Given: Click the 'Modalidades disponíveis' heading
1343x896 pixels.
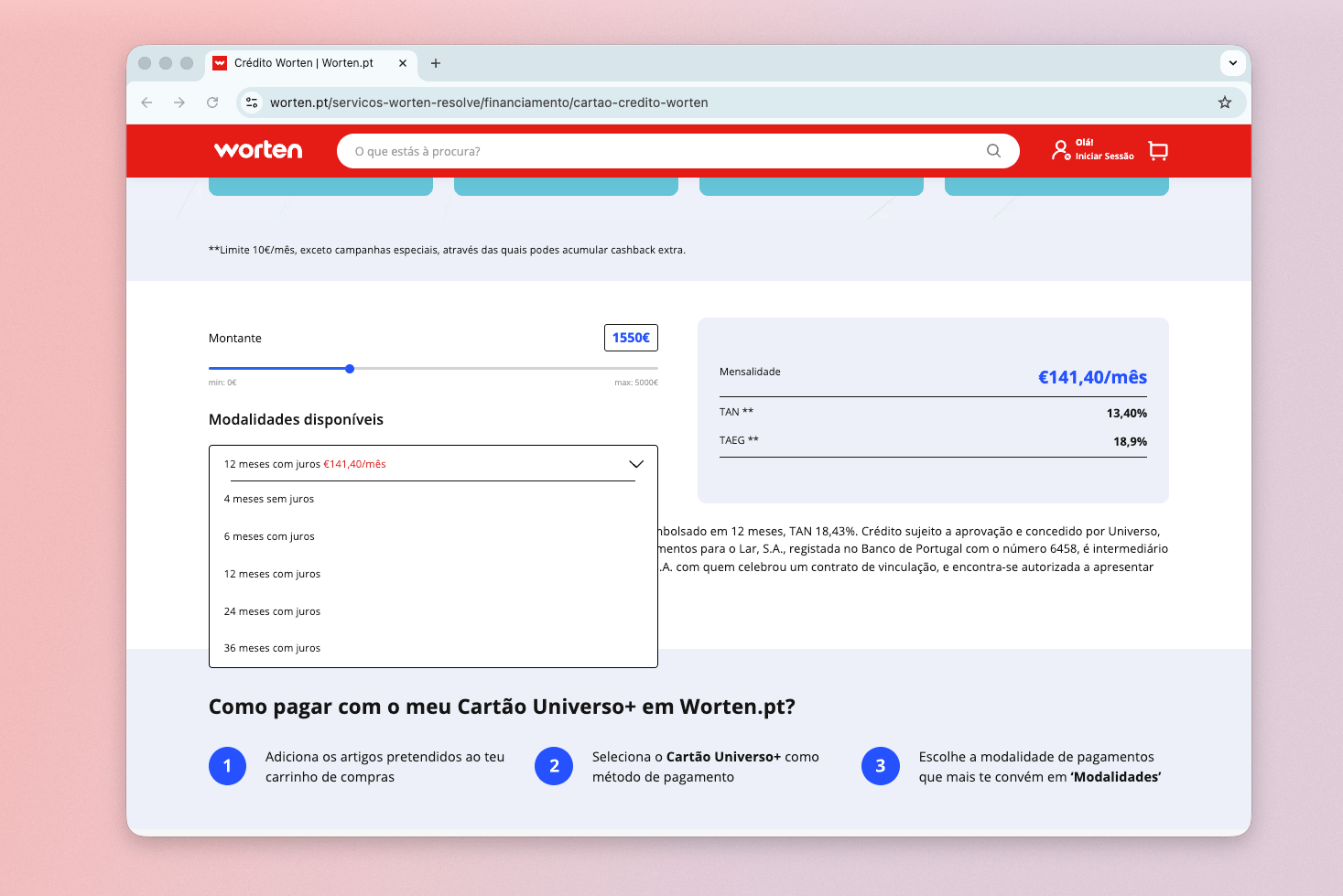Looking at the screenshot, I should [x=296, y=420].
